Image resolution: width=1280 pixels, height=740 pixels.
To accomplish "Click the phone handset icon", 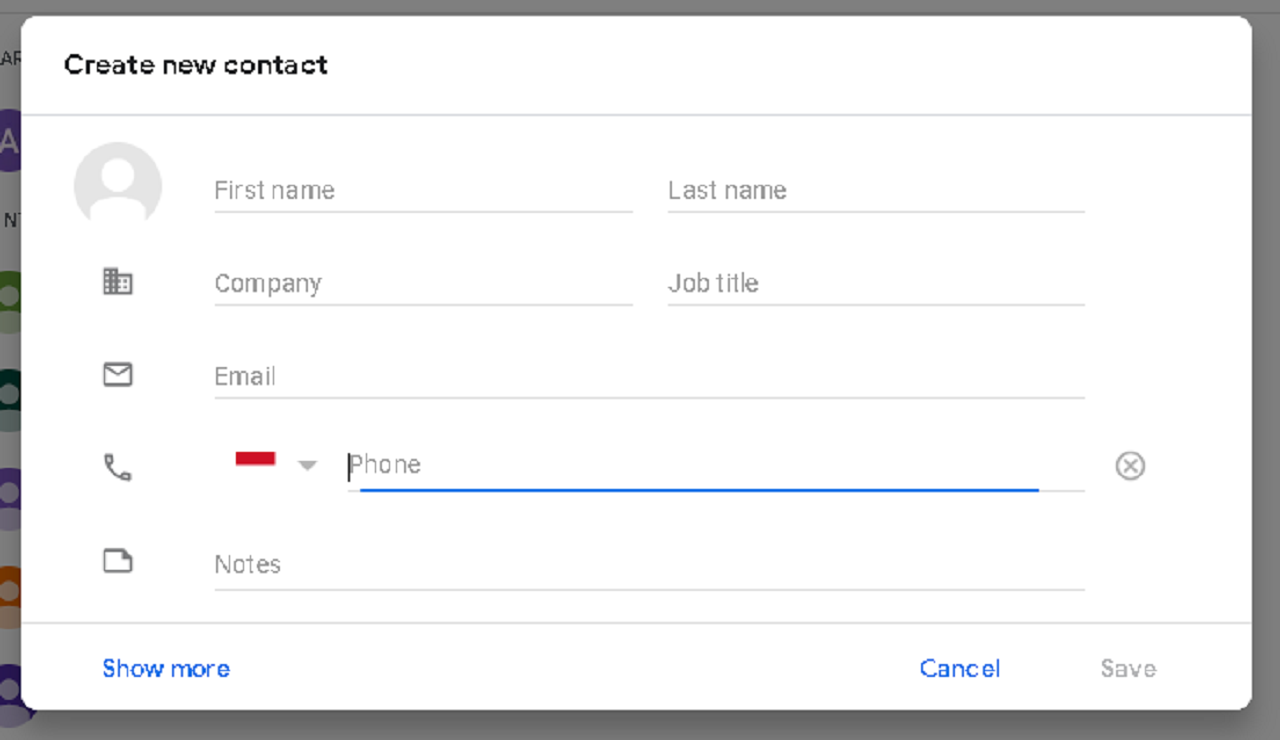I will click(118, 467).
